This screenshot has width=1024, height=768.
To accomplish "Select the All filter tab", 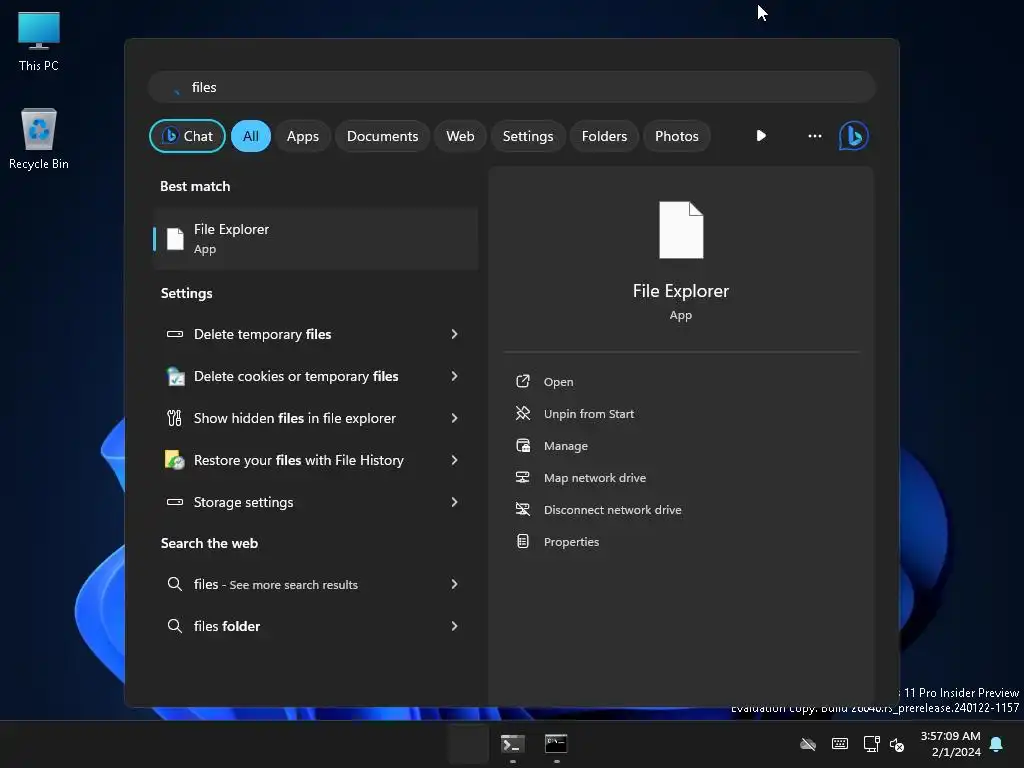I will tap(251, 136).
